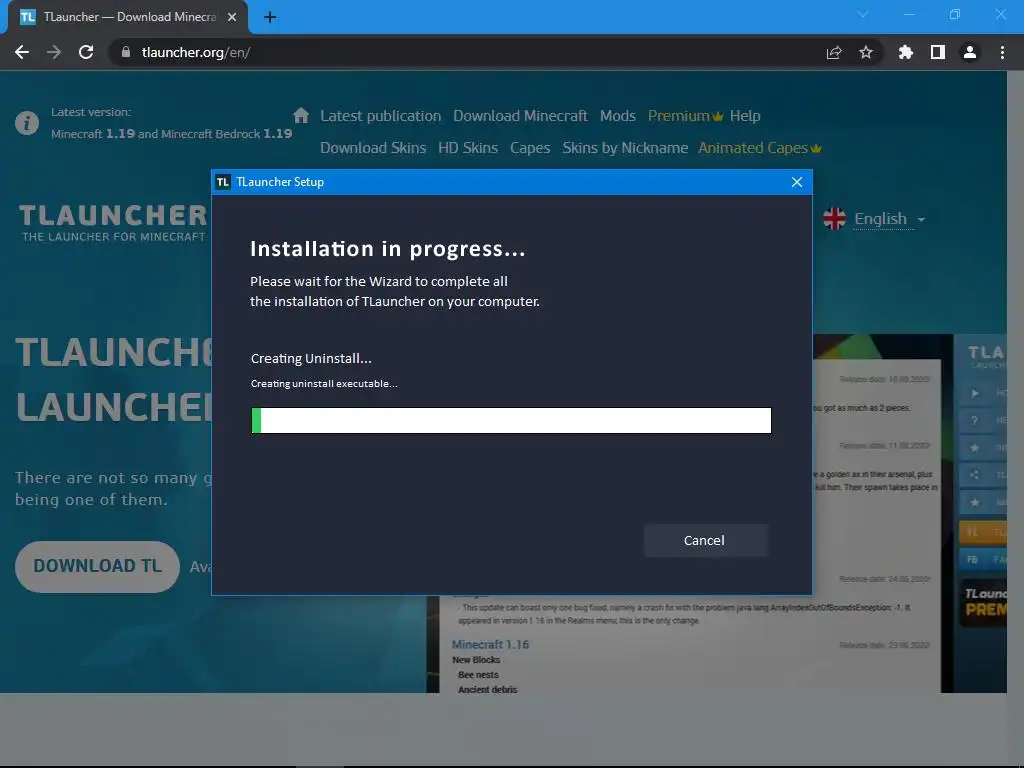Click the Minecraft 1.16 heading link
Screen dimensions: 1024x768
pos(490,645)
